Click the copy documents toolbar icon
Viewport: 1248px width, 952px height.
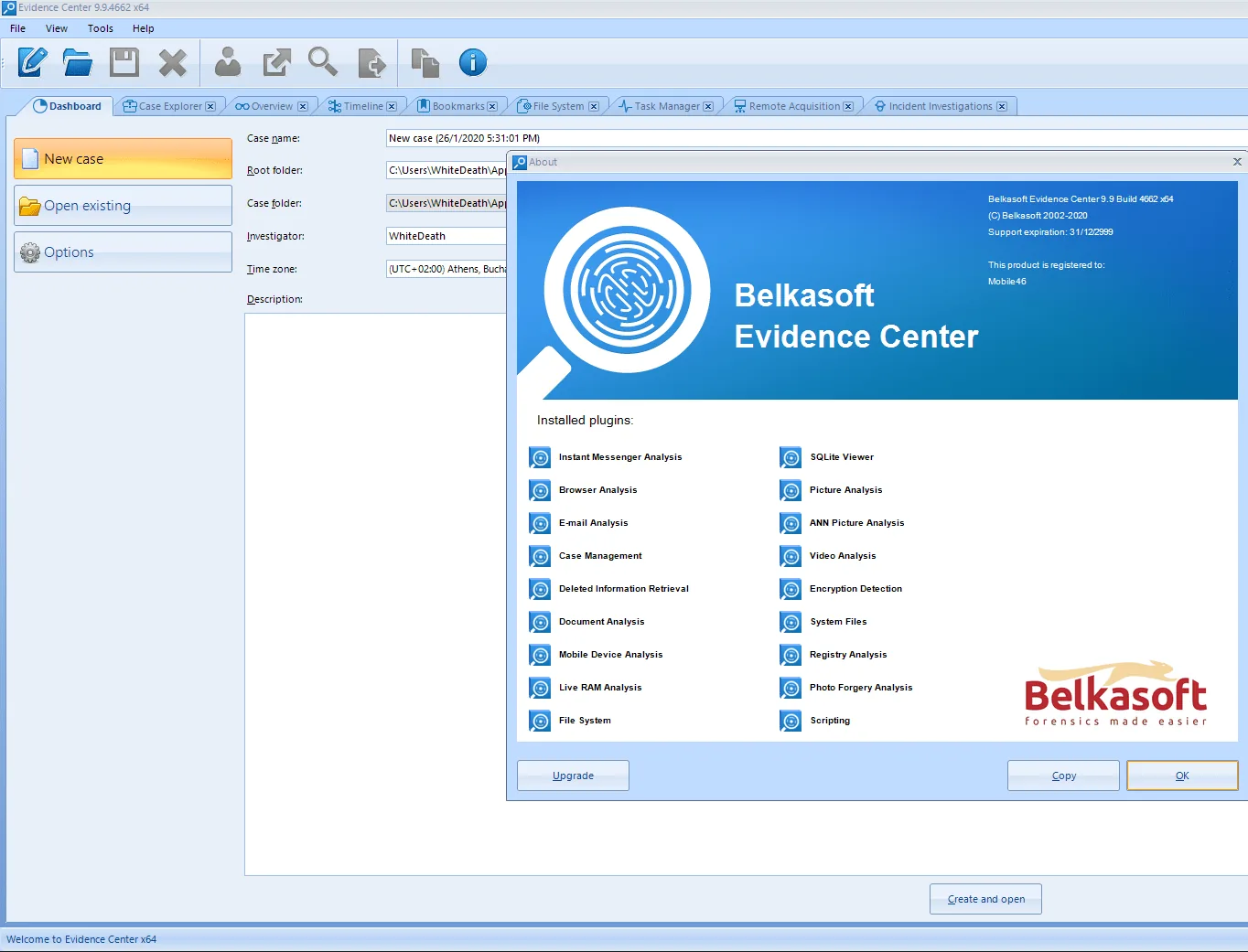pos(425,62)
